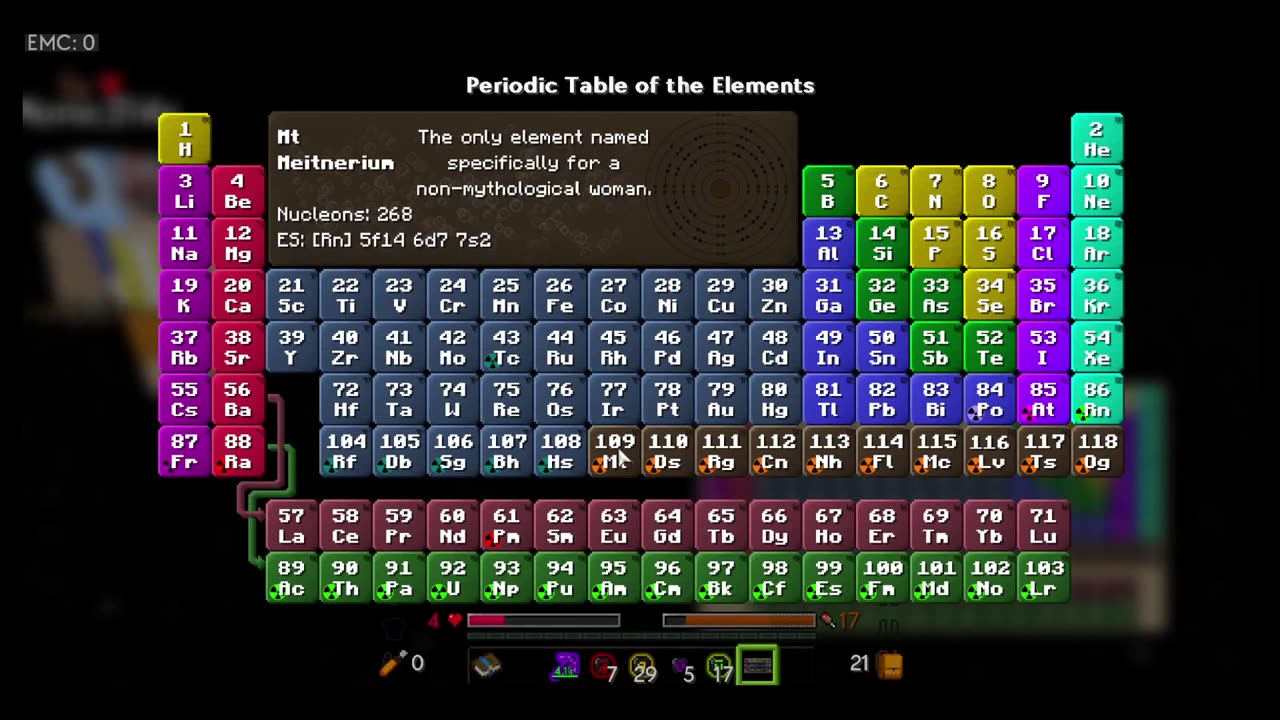Click the EMC: 0 counter
The width and height of the screenshot is (1280, 720).
(x=61, y=43)
